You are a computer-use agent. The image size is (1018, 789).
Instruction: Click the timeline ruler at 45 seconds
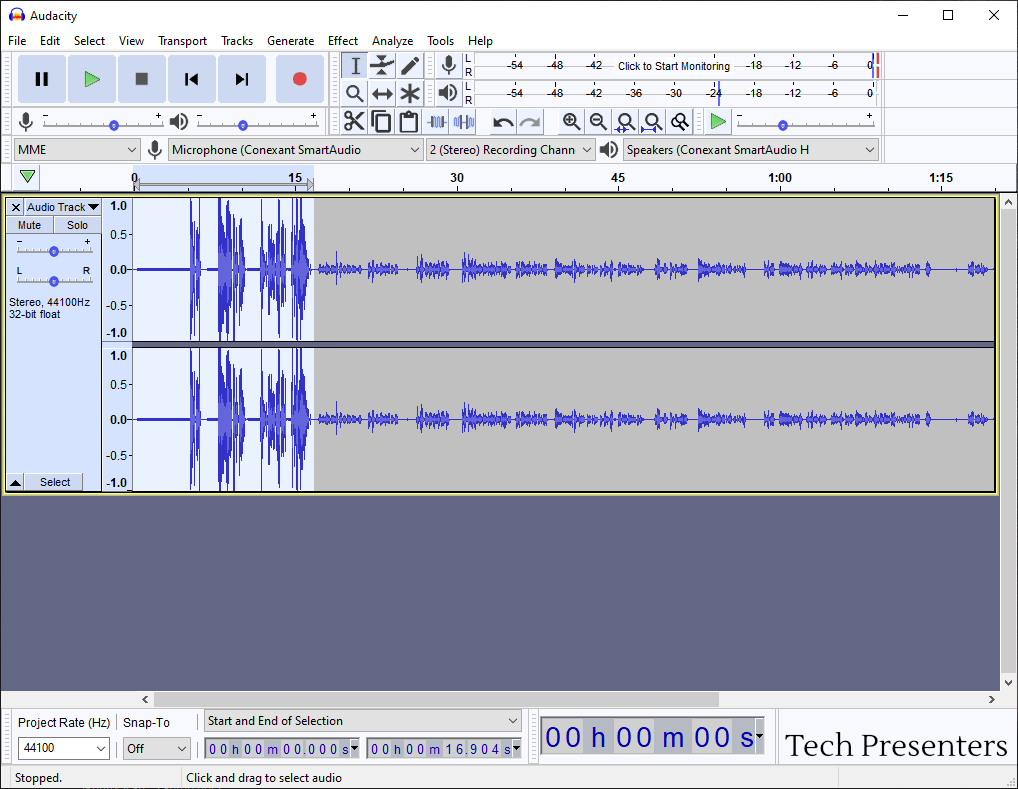[618, 178]
